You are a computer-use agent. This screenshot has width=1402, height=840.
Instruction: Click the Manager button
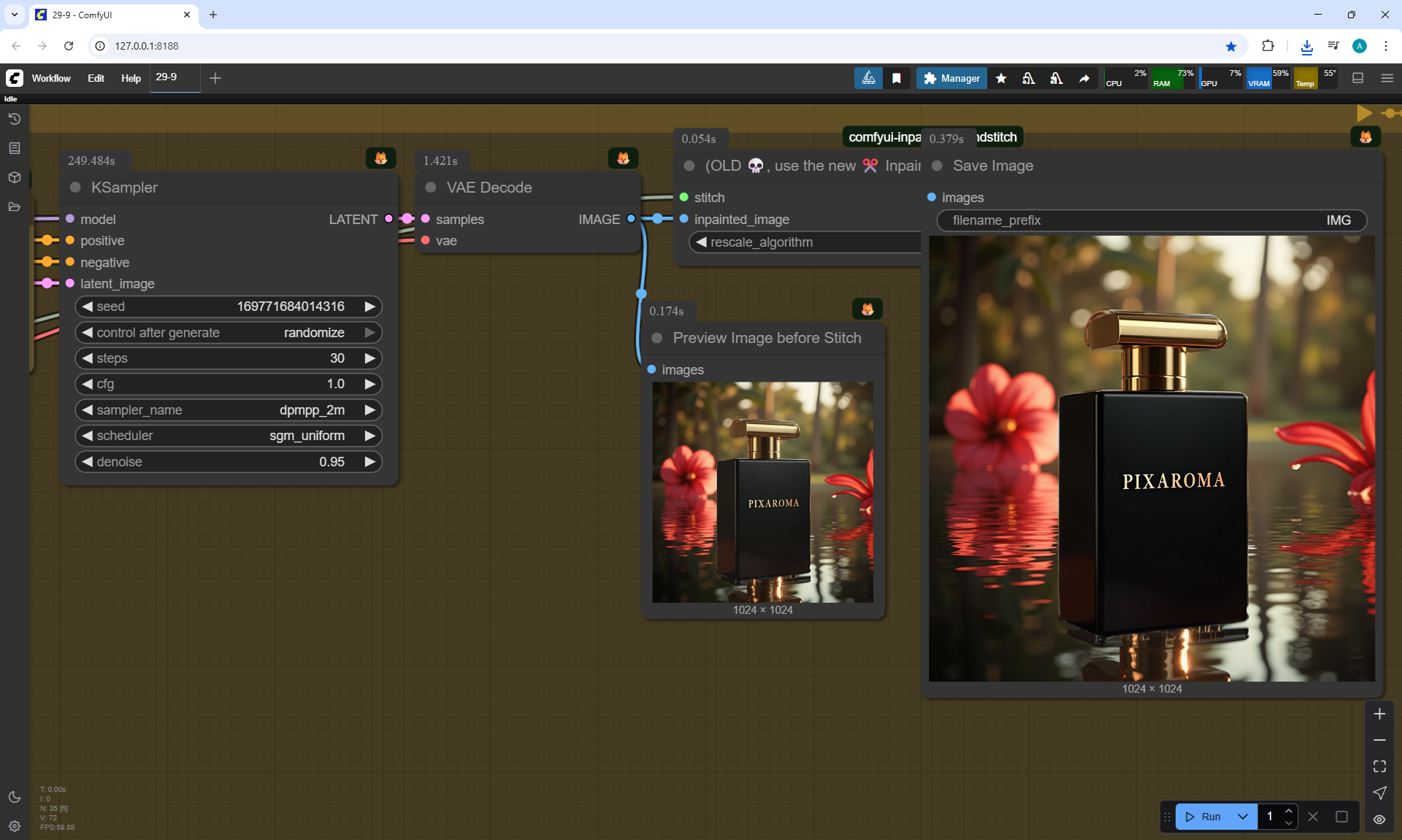[x=951, y=78]
